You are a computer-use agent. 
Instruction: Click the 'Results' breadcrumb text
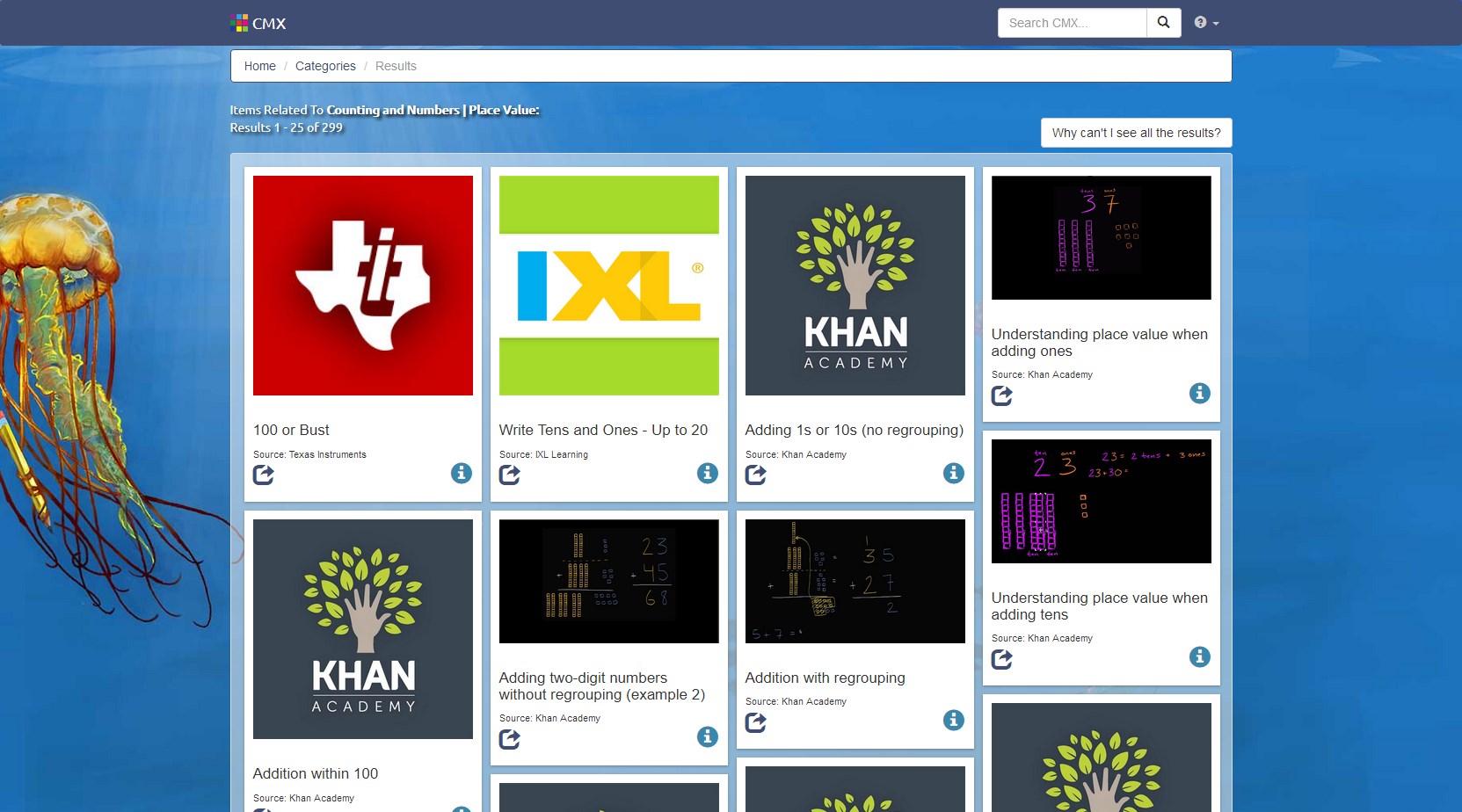pyautogui.click(x=396, y=66)
